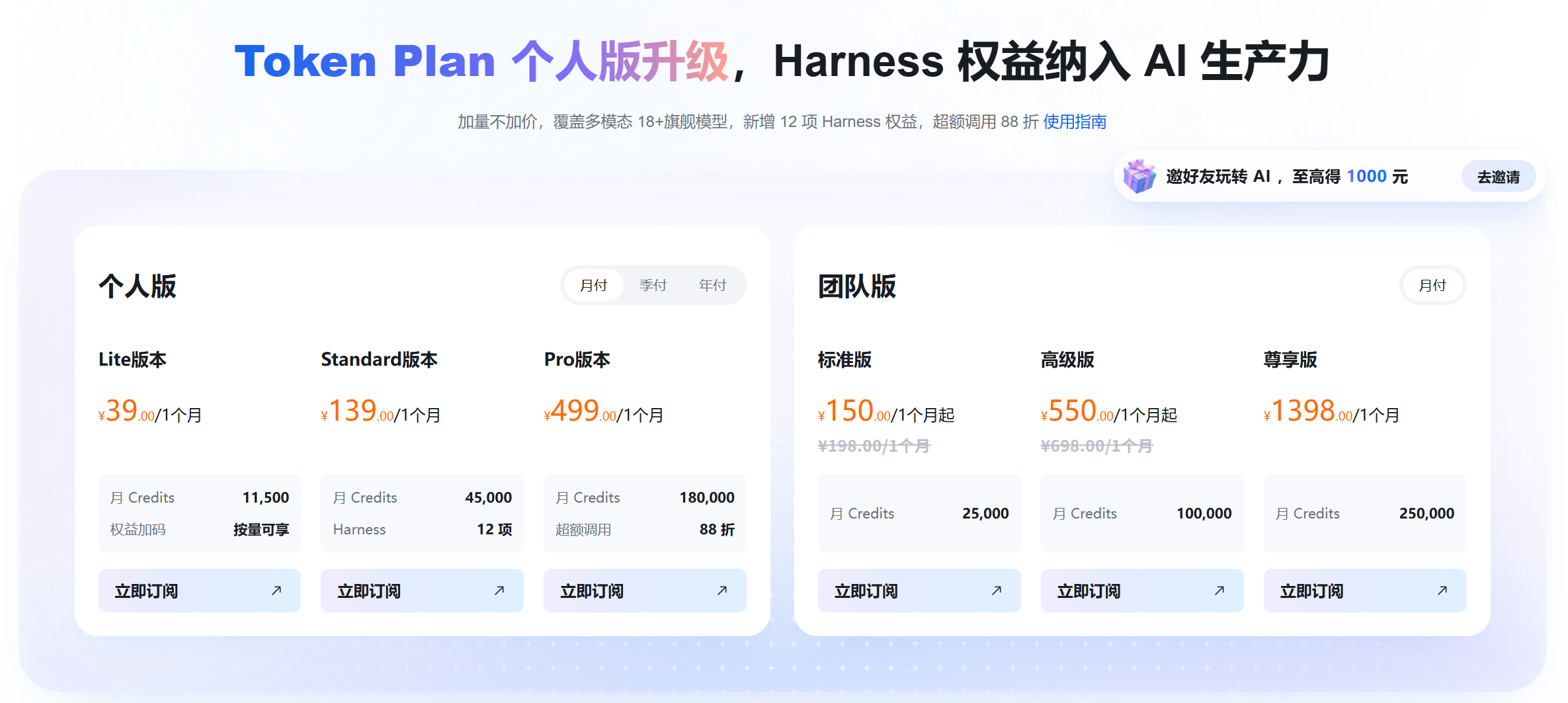Click the 标准版 plan title

[845, 360]
